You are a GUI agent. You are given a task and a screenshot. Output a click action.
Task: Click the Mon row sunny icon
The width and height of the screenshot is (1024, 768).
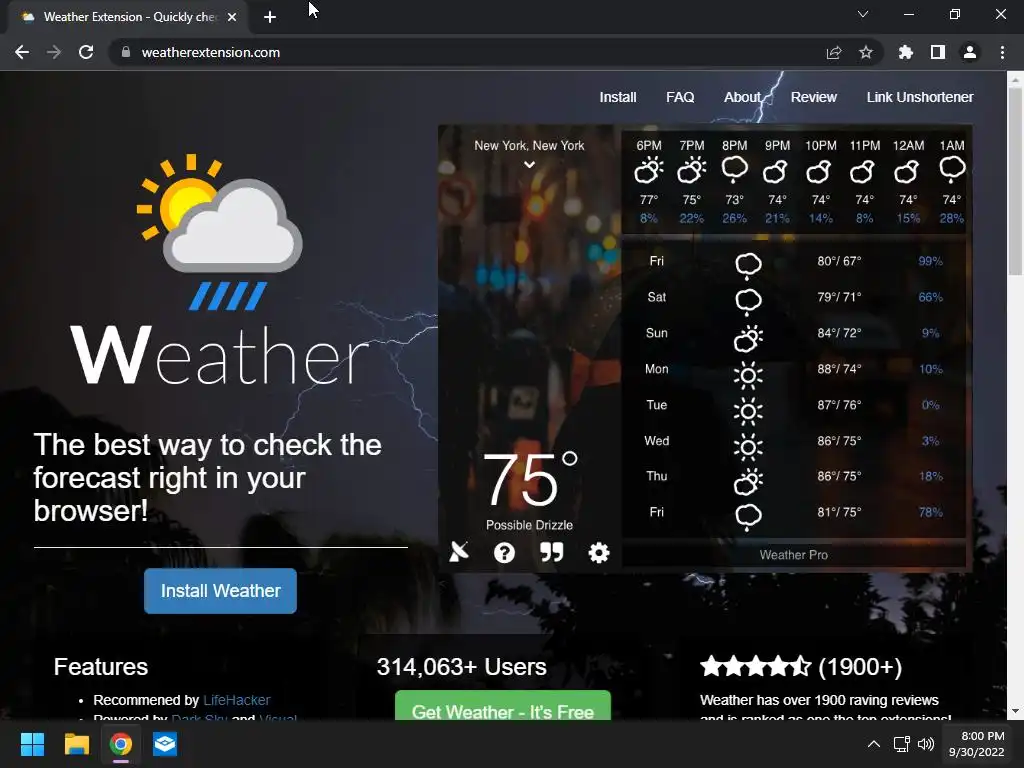748,376
